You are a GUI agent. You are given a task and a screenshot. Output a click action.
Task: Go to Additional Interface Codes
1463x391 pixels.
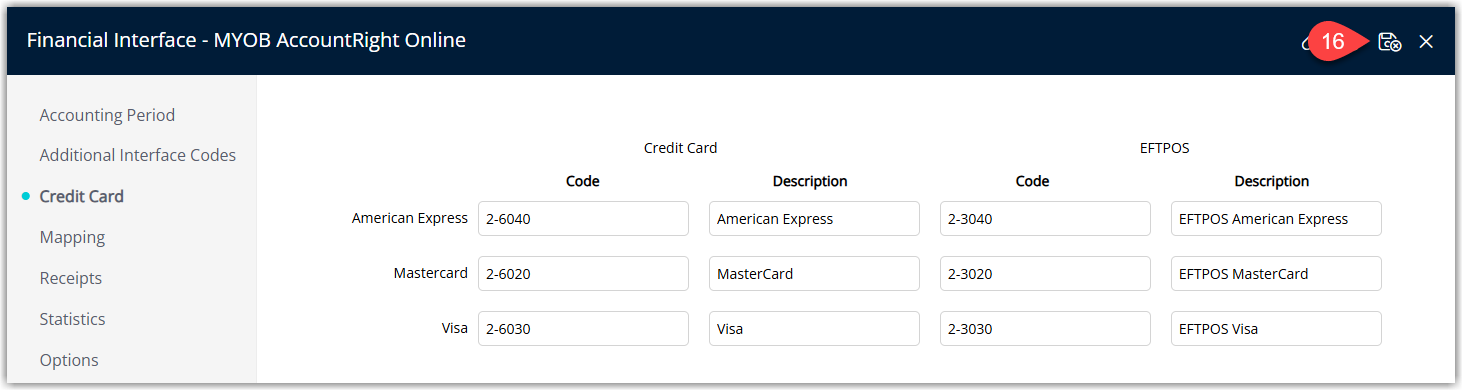click(137, 155)
